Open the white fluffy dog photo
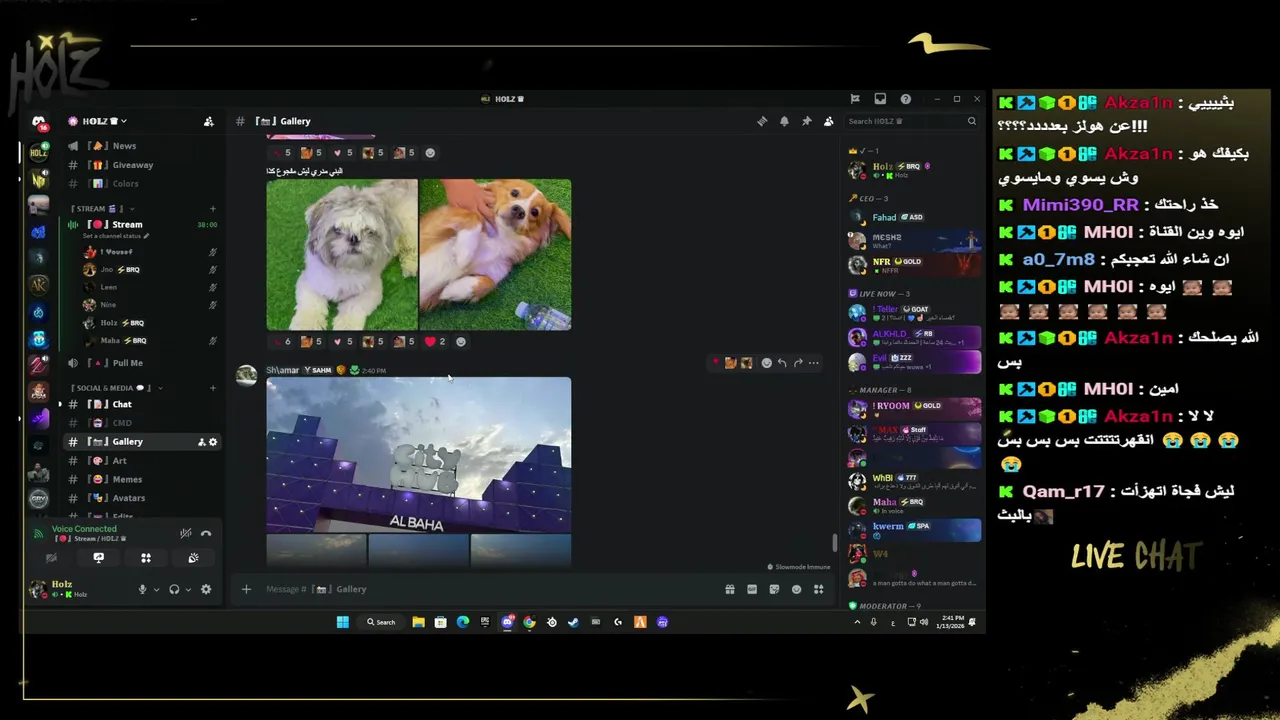Image resolution: width=1280 pixels, height=720 pixels. 342,254
